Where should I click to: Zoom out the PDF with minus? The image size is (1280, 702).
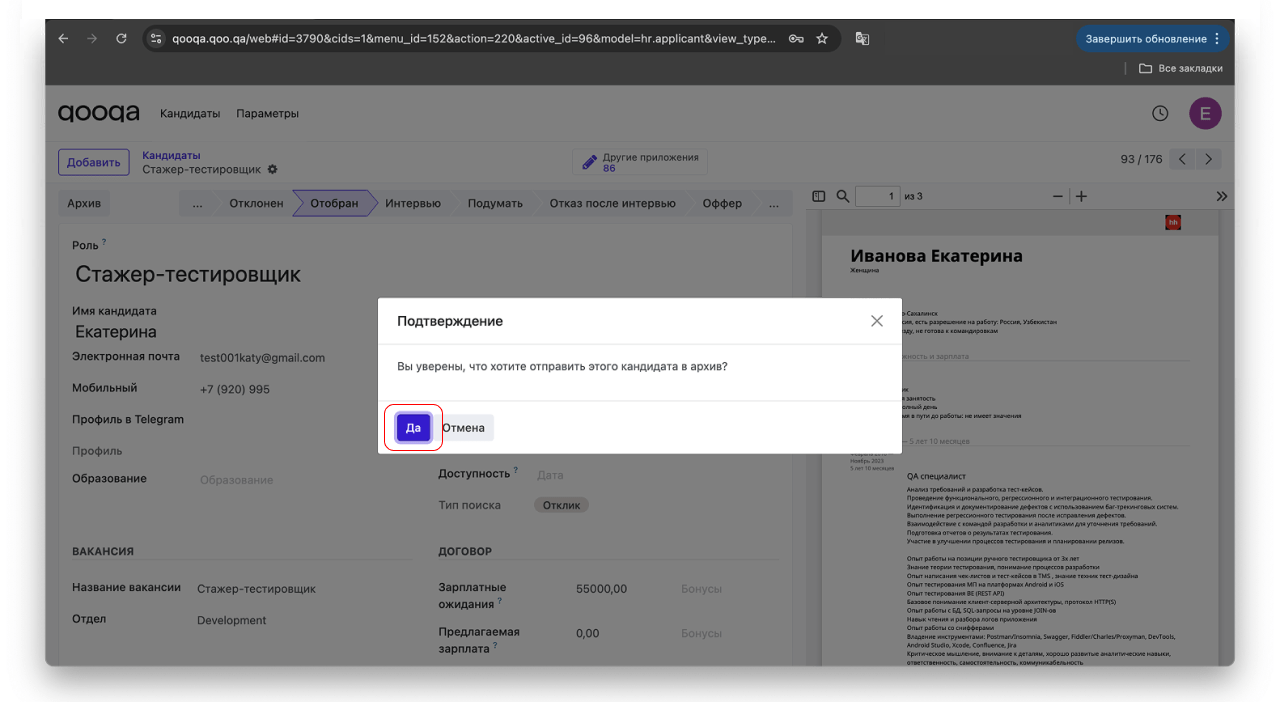[x=1058, y=196]
